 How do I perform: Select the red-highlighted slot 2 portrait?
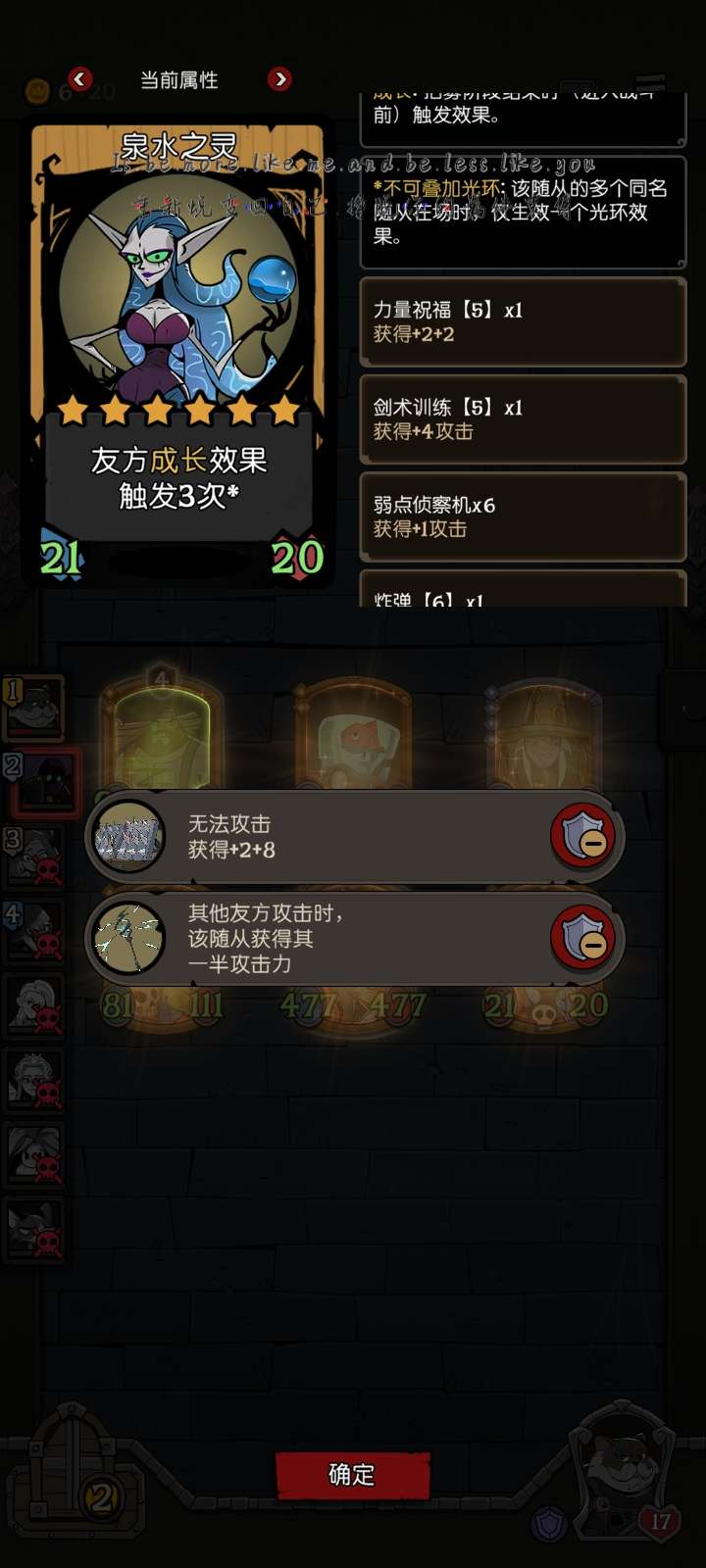click(x=42, y=783)
